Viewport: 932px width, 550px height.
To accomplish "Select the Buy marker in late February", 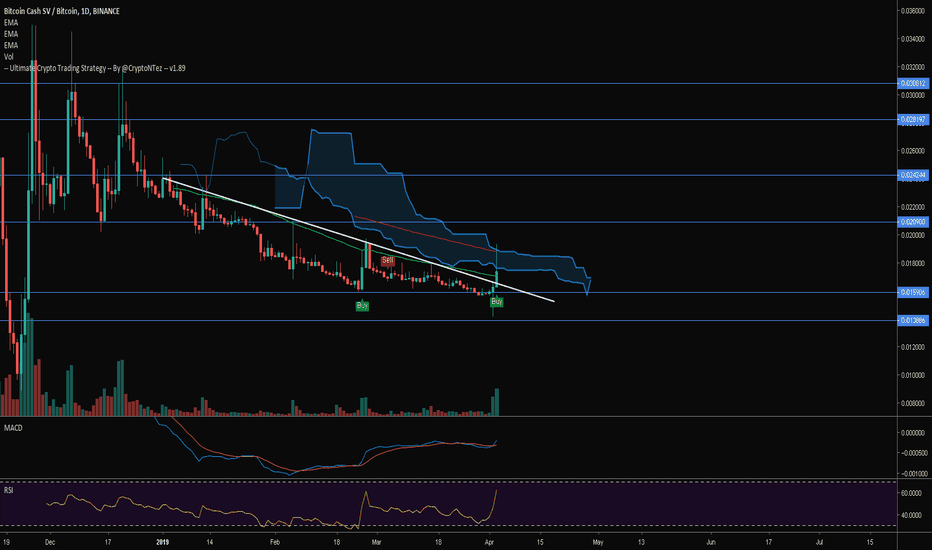I will point(362,306).
